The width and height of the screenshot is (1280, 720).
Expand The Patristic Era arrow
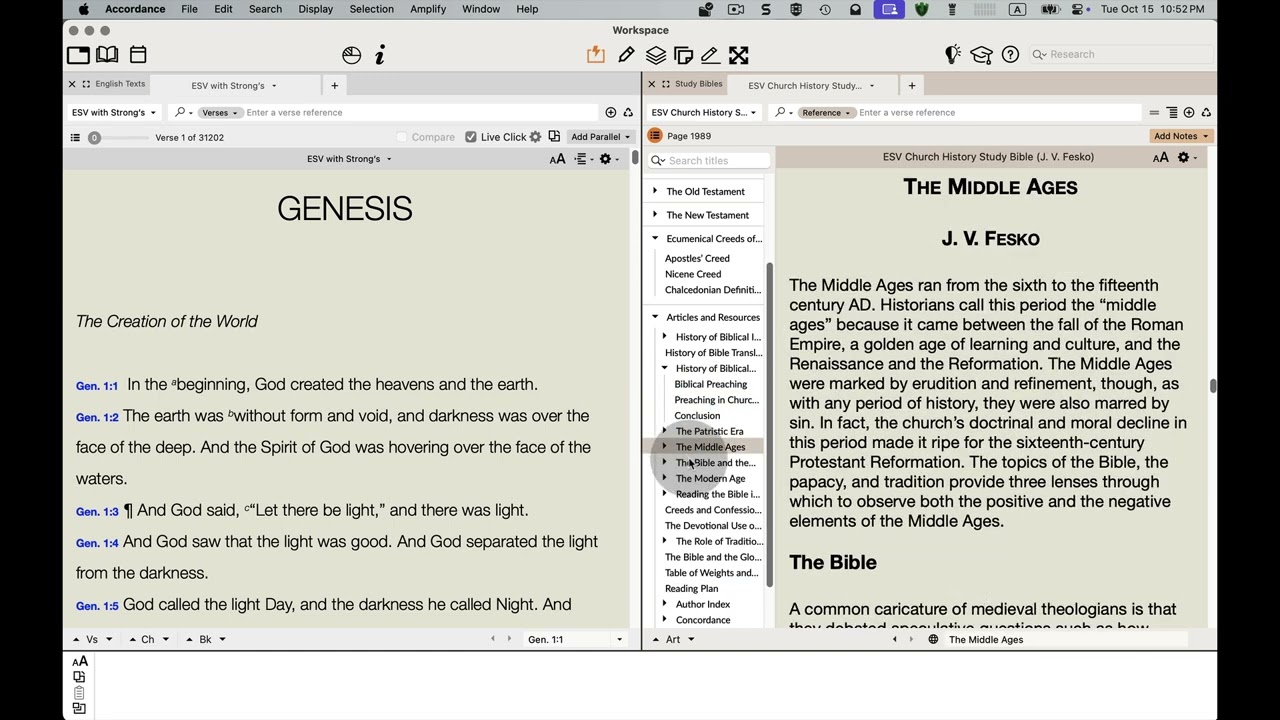point(665,431)
